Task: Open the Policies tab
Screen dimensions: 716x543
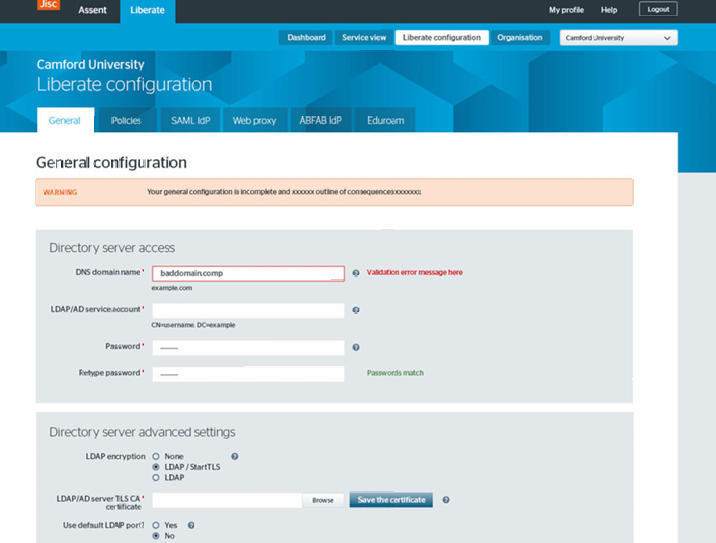Action: [126, 121]
